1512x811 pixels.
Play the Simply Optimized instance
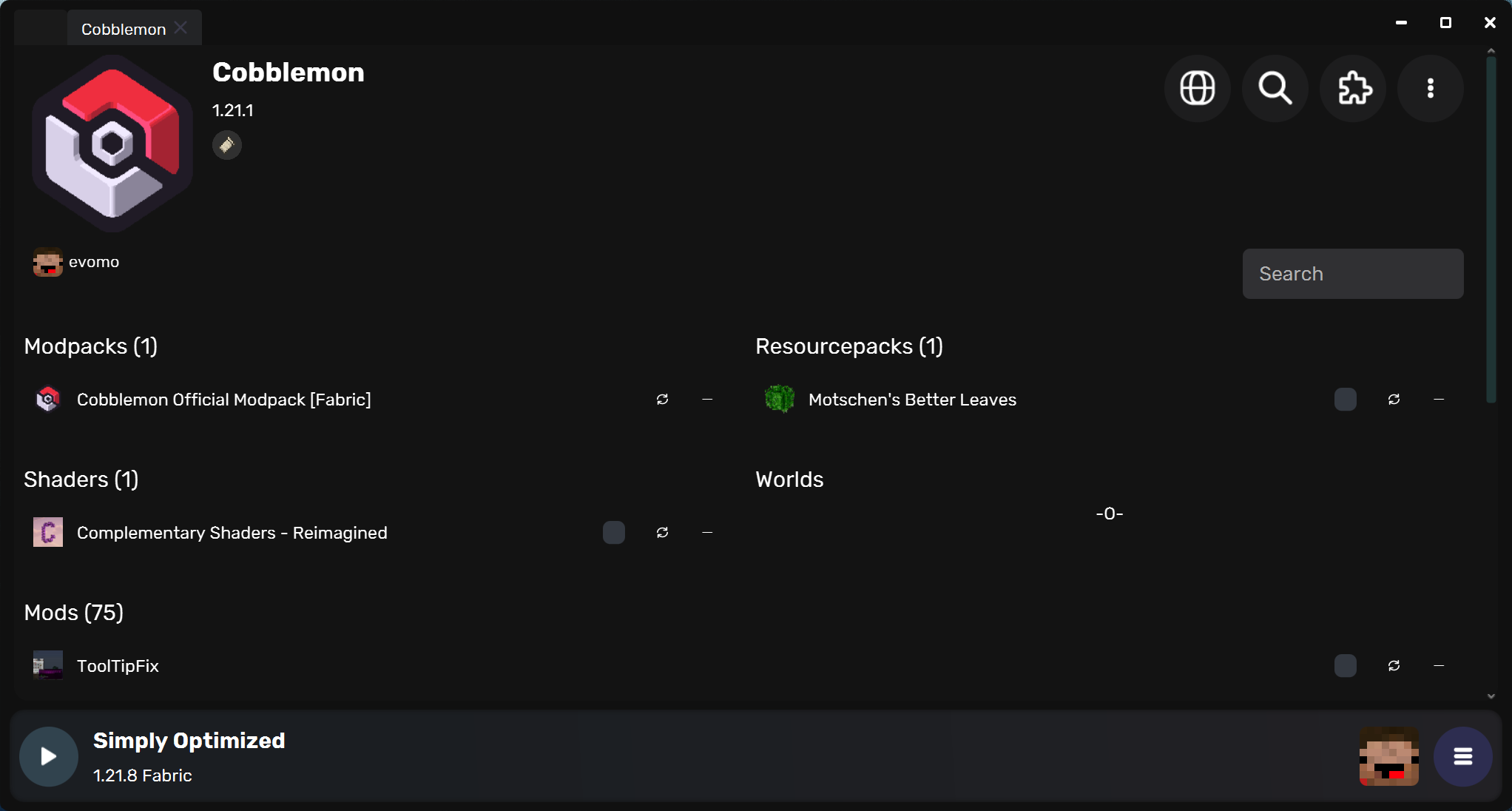pos(49,756)
